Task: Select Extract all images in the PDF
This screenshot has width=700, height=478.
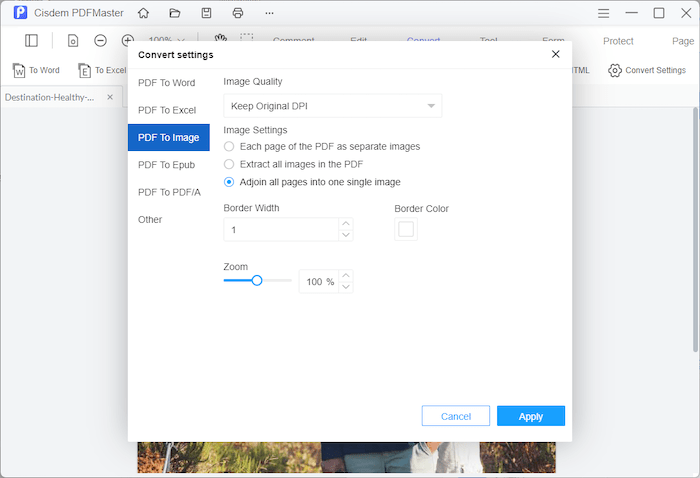Action: click(229, 164)
